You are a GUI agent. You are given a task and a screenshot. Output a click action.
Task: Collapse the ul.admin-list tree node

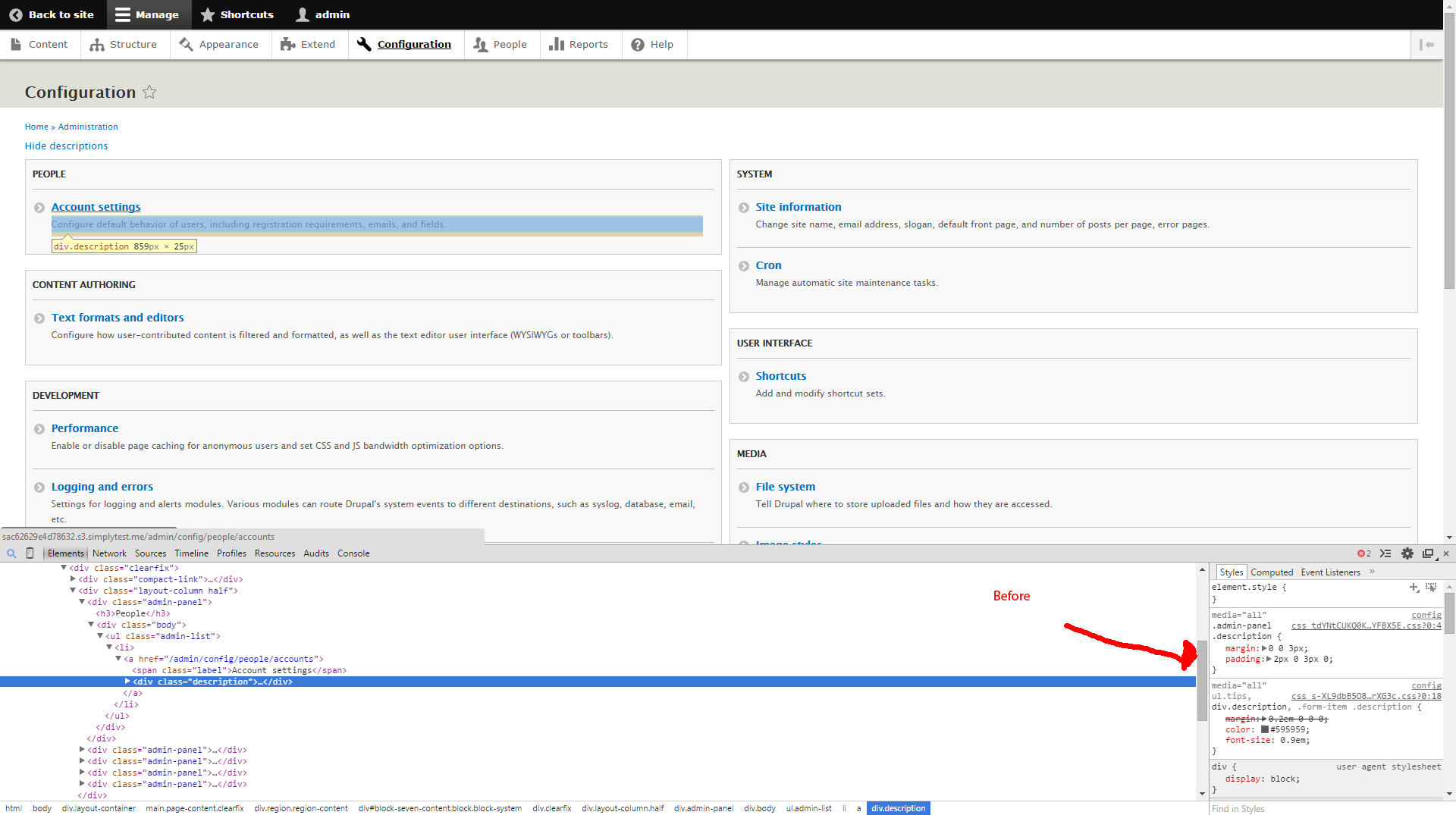(102, 636)
